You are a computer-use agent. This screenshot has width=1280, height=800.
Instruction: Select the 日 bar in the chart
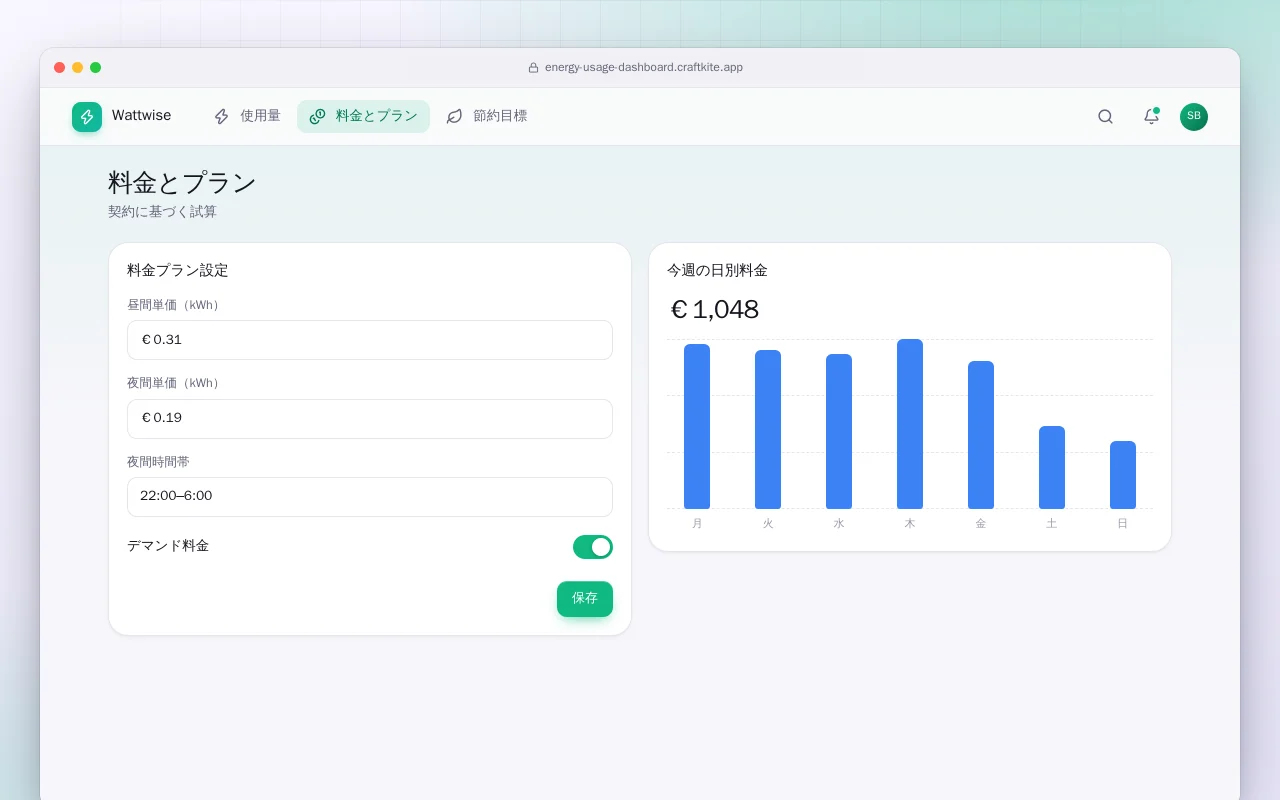coord(1123,475)
